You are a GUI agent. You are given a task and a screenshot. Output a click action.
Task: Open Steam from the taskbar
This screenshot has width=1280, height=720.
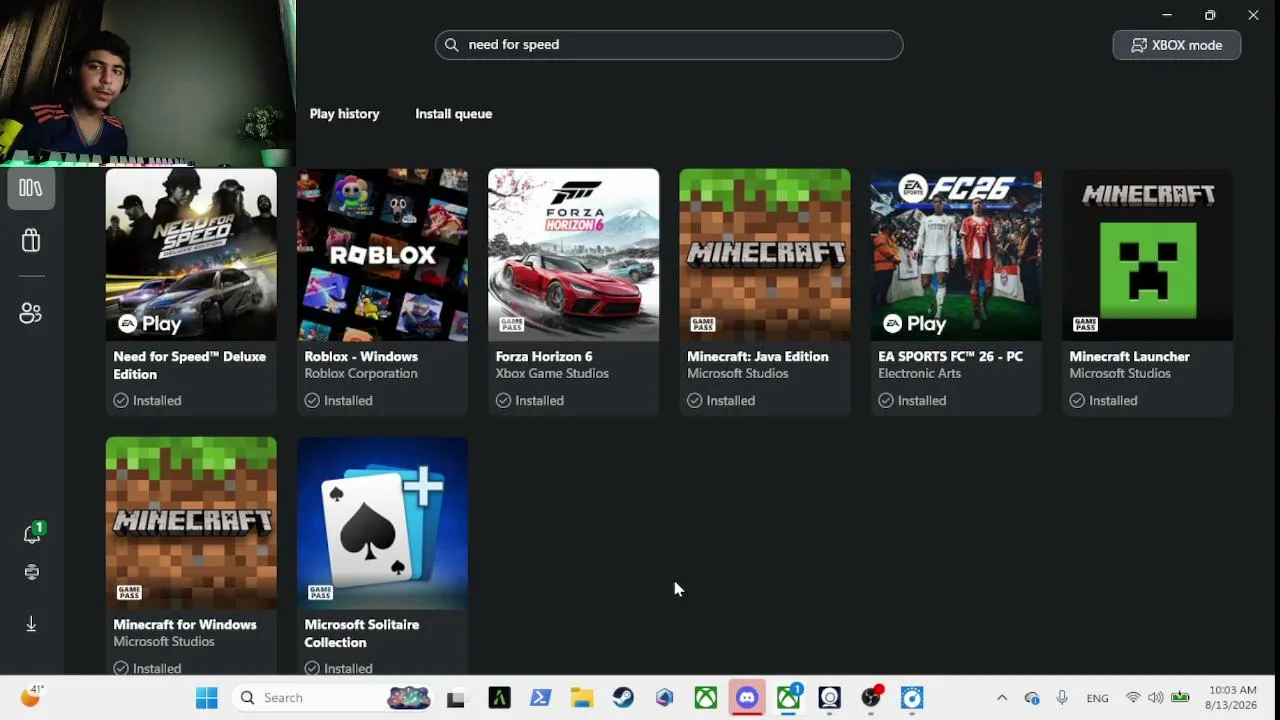click(623, 698)
